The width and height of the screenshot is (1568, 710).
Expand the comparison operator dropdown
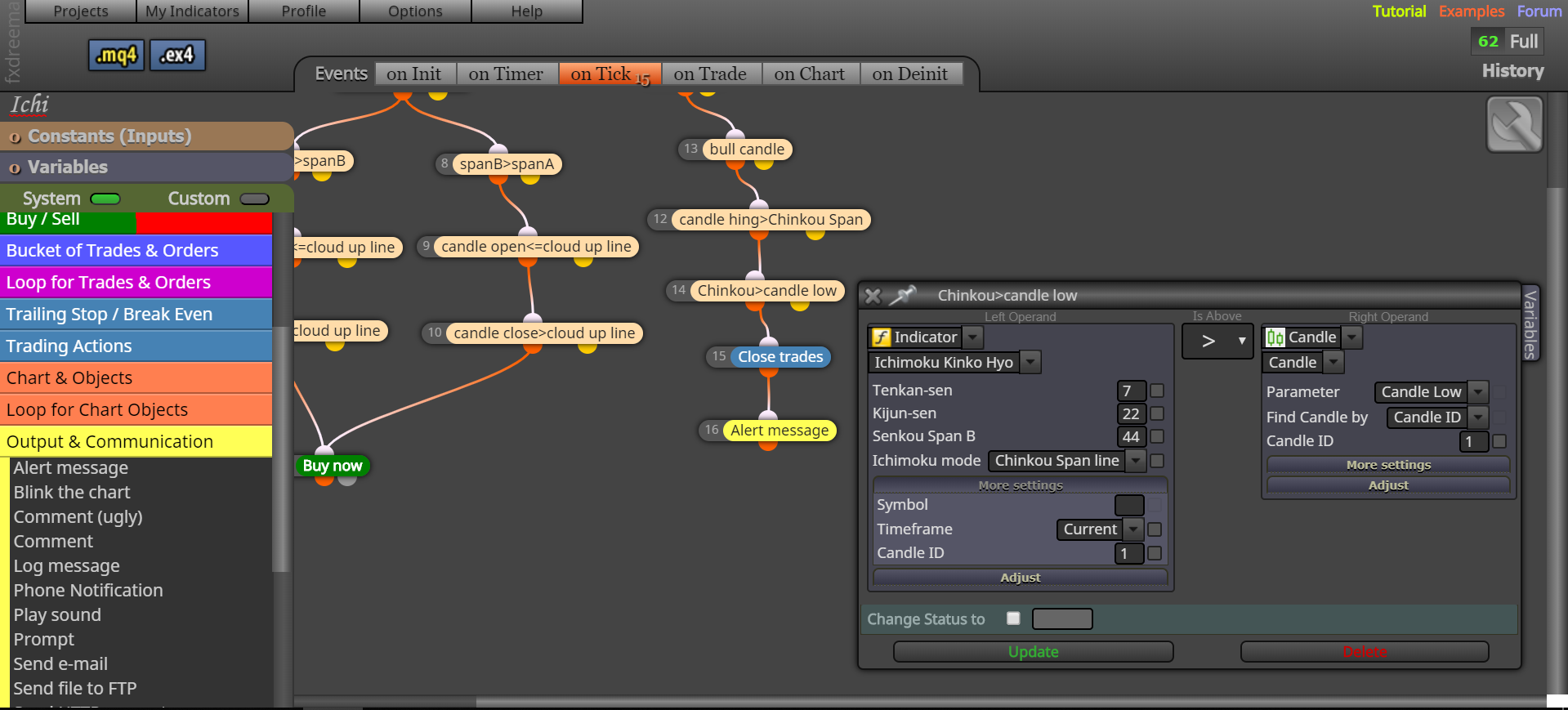(x=1217, y=341)
